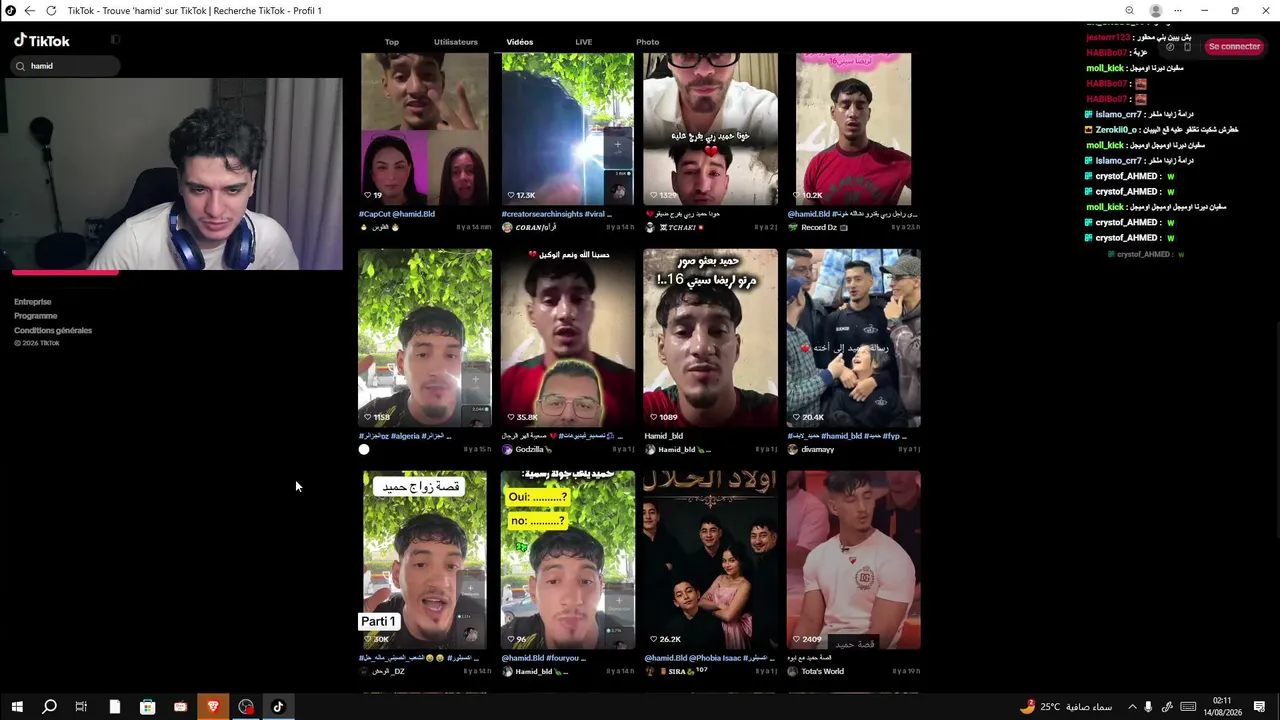Open the Programme footer link
This screenshot has width=1280, height=720.
[x=36, y=316]
